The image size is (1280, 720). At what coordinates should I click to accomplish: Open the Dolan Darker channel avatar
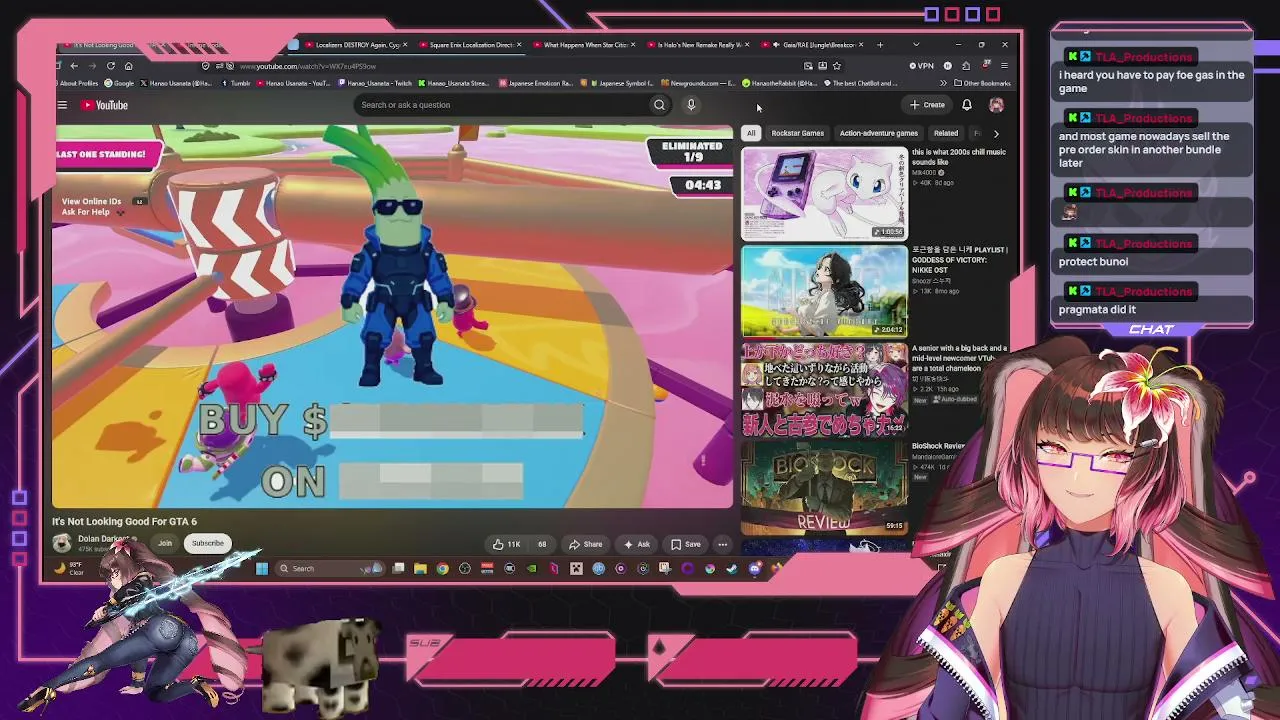tap(62, 542)
